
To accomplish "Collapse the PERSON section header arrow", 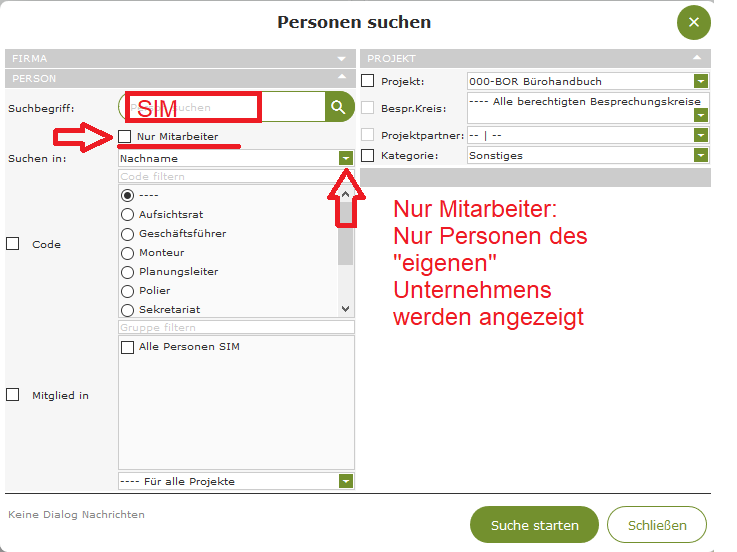I will coord(342,78).
